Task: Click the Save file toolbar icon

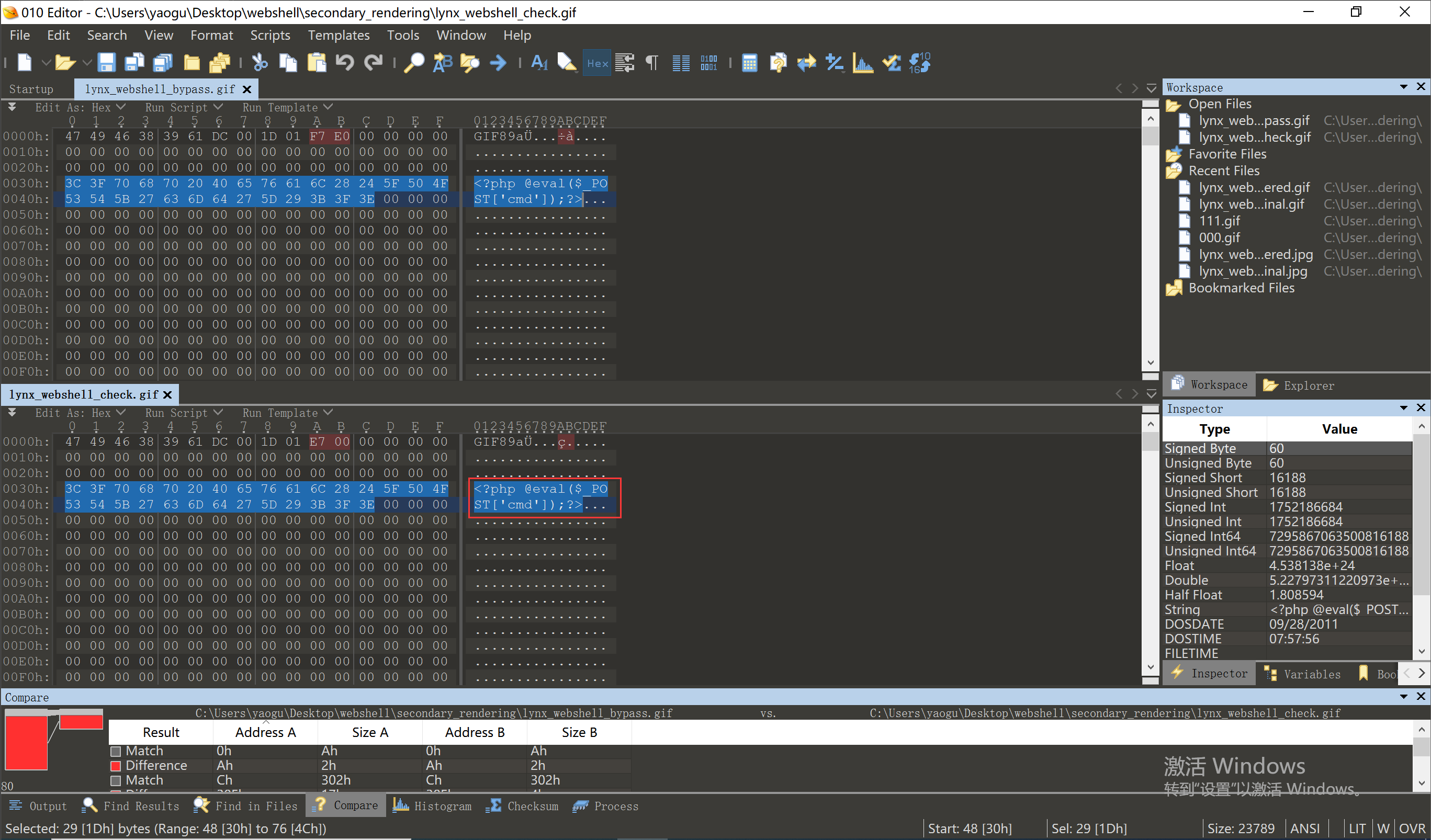Action: (106, 62)
